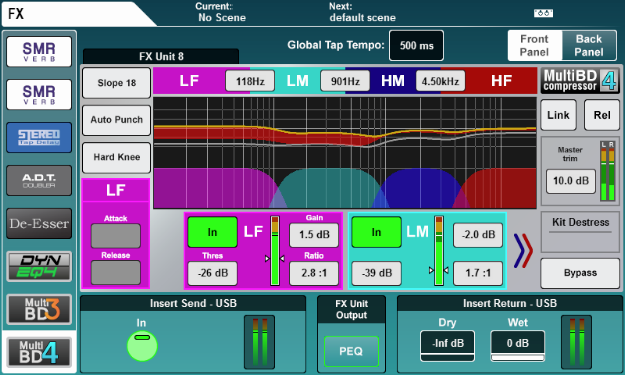Open the Stereo Tap Delay unit

39,137
